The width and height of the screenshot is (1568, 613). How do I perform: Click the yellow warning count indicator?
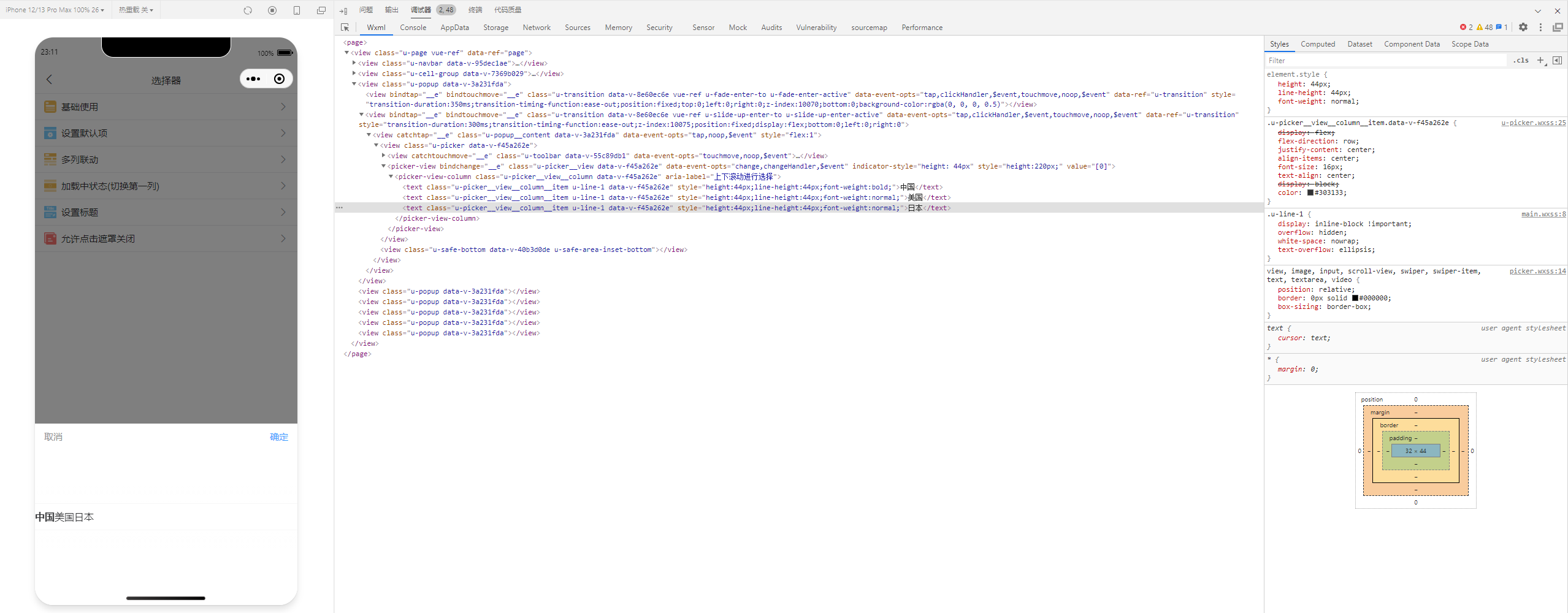pos(1485,28)
